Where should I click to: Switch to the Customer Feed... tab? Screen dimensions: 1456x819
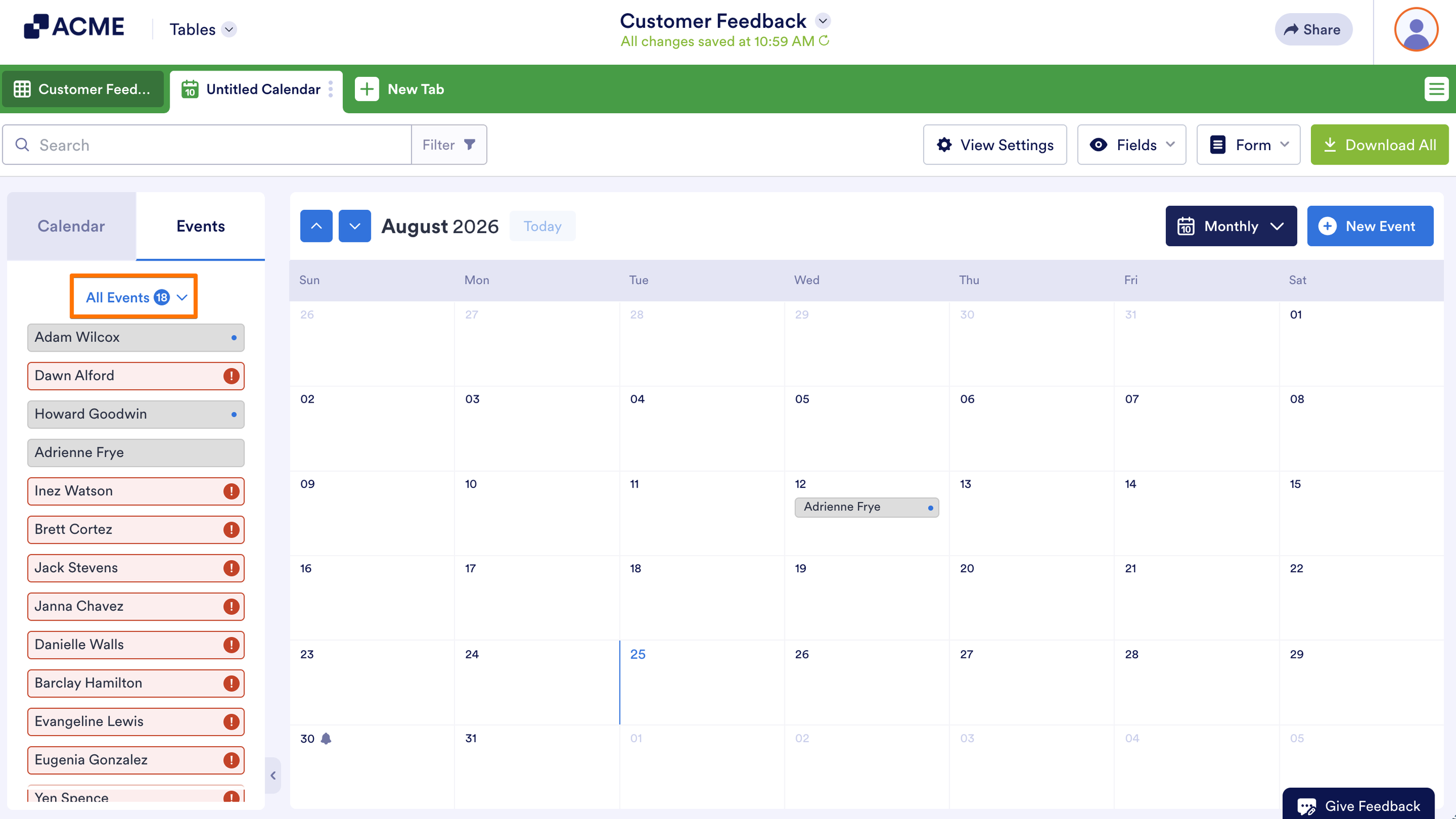(x=82, y=89)
